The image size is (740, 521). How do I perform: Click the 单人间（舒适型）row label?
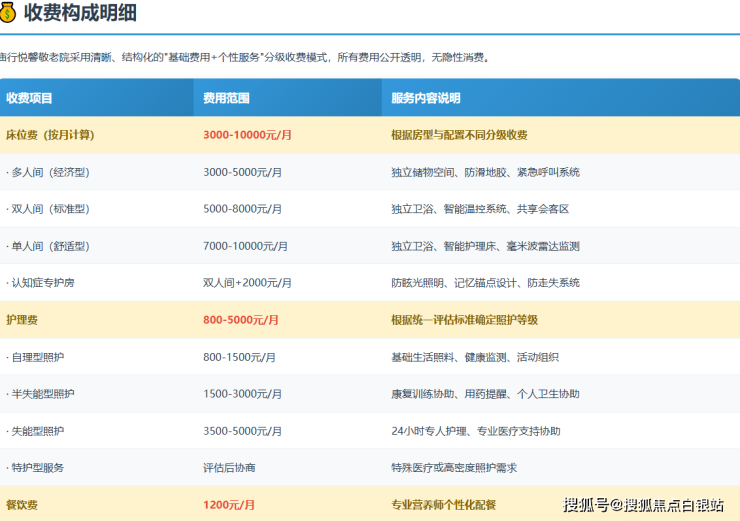click(48, 246)
